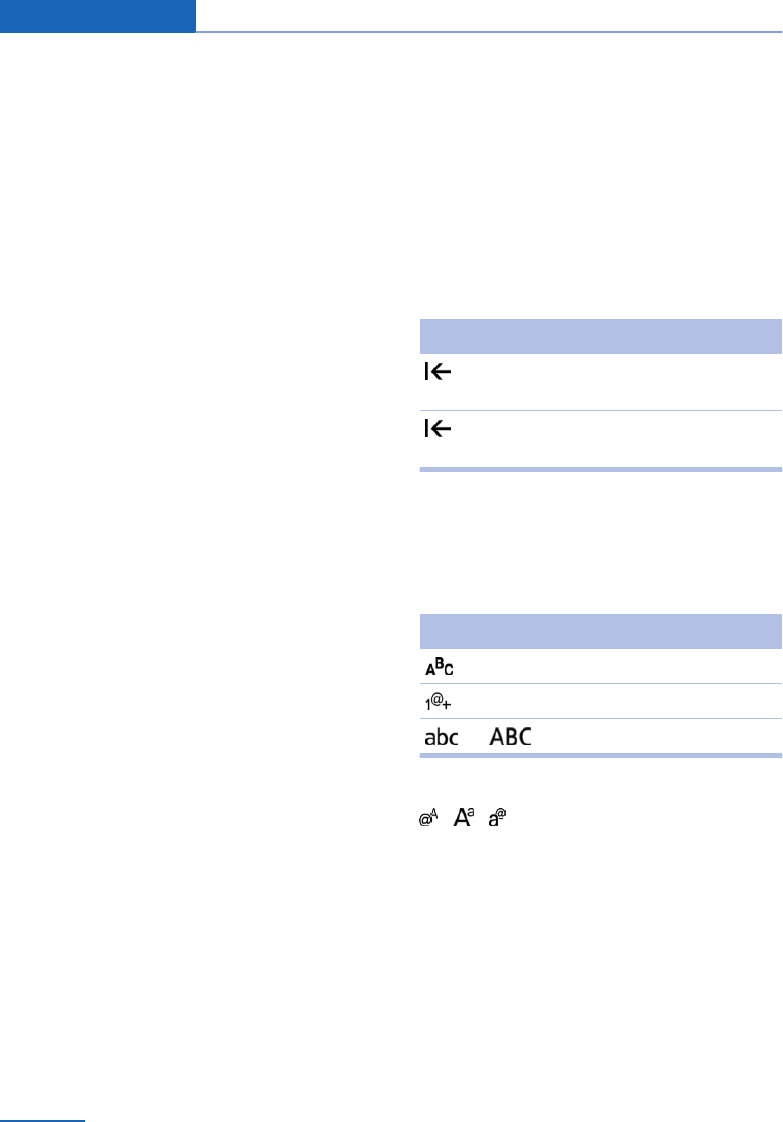Viewport: 783px width, 1122px height.
Task: Select the raised-B ABC letters icon
Action: [440, 667]
